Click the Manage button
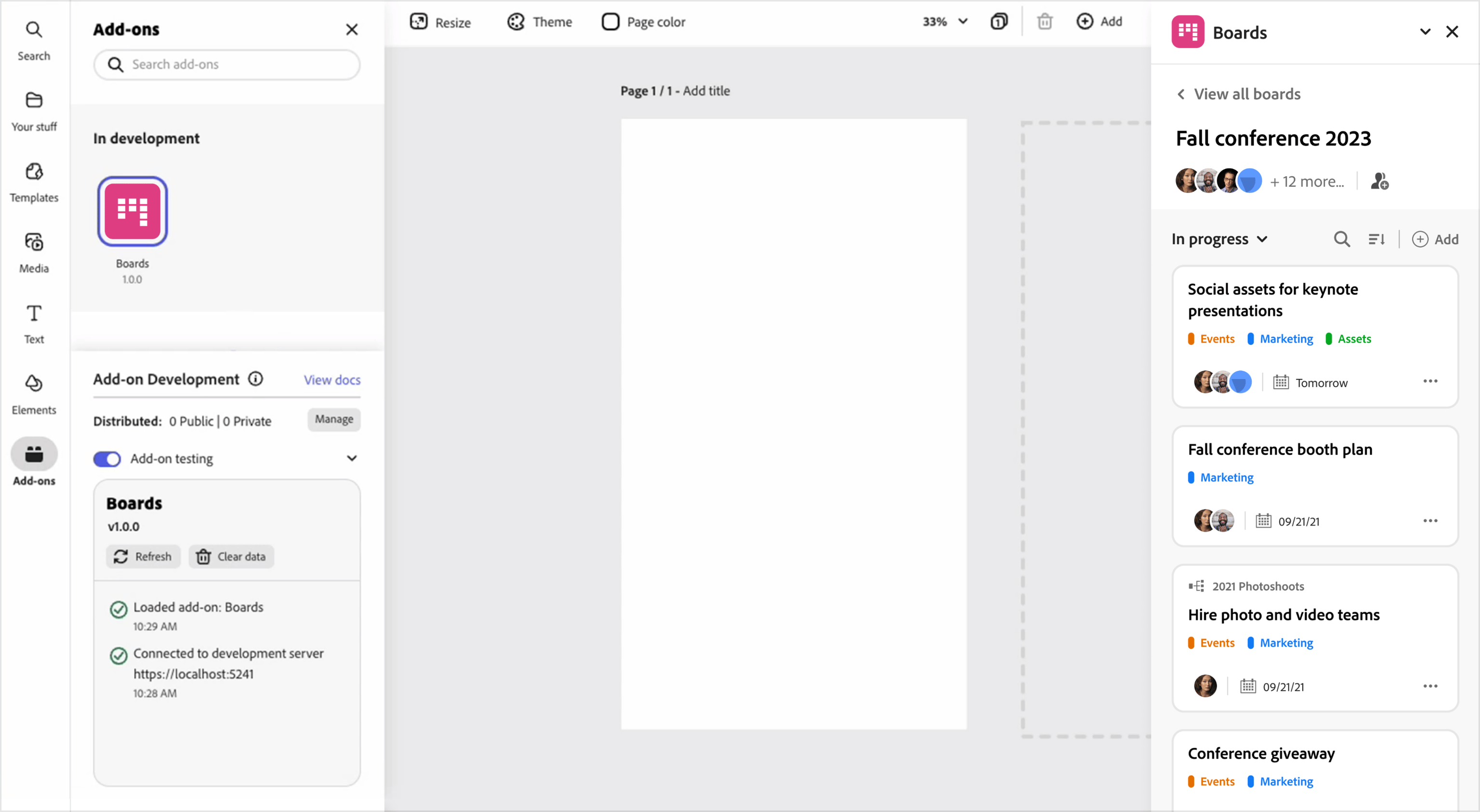 click(334, 420)
